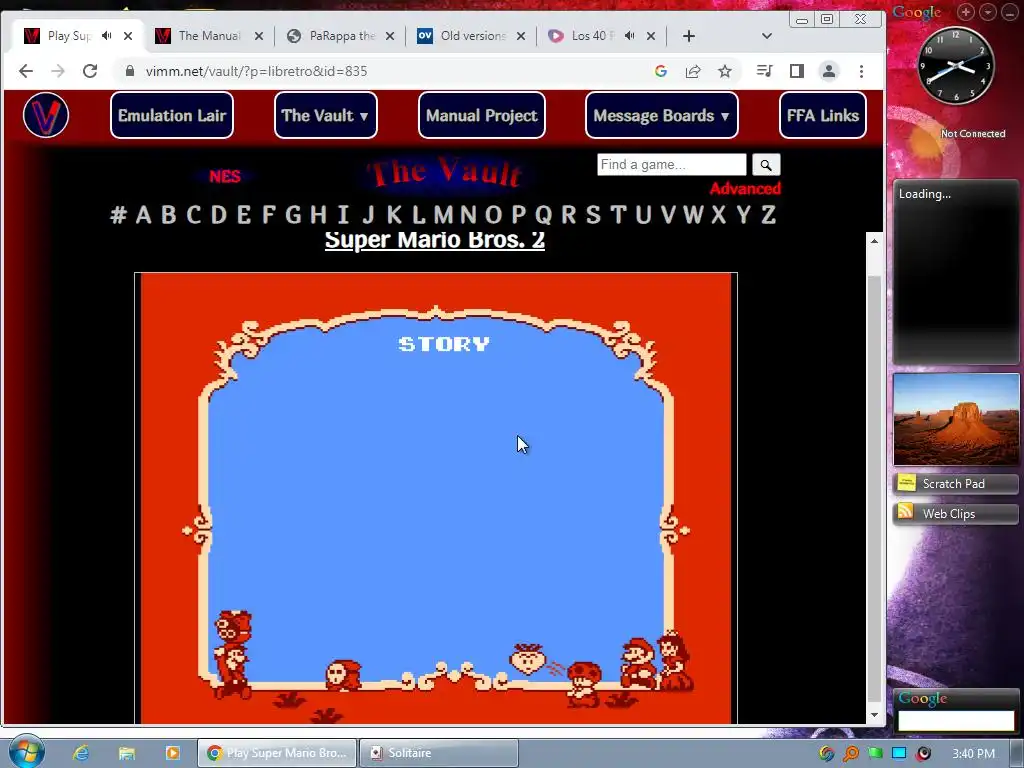Screen dimensions: 1024x768
Task: Open Manual Project page
Action: pos(481,115)
